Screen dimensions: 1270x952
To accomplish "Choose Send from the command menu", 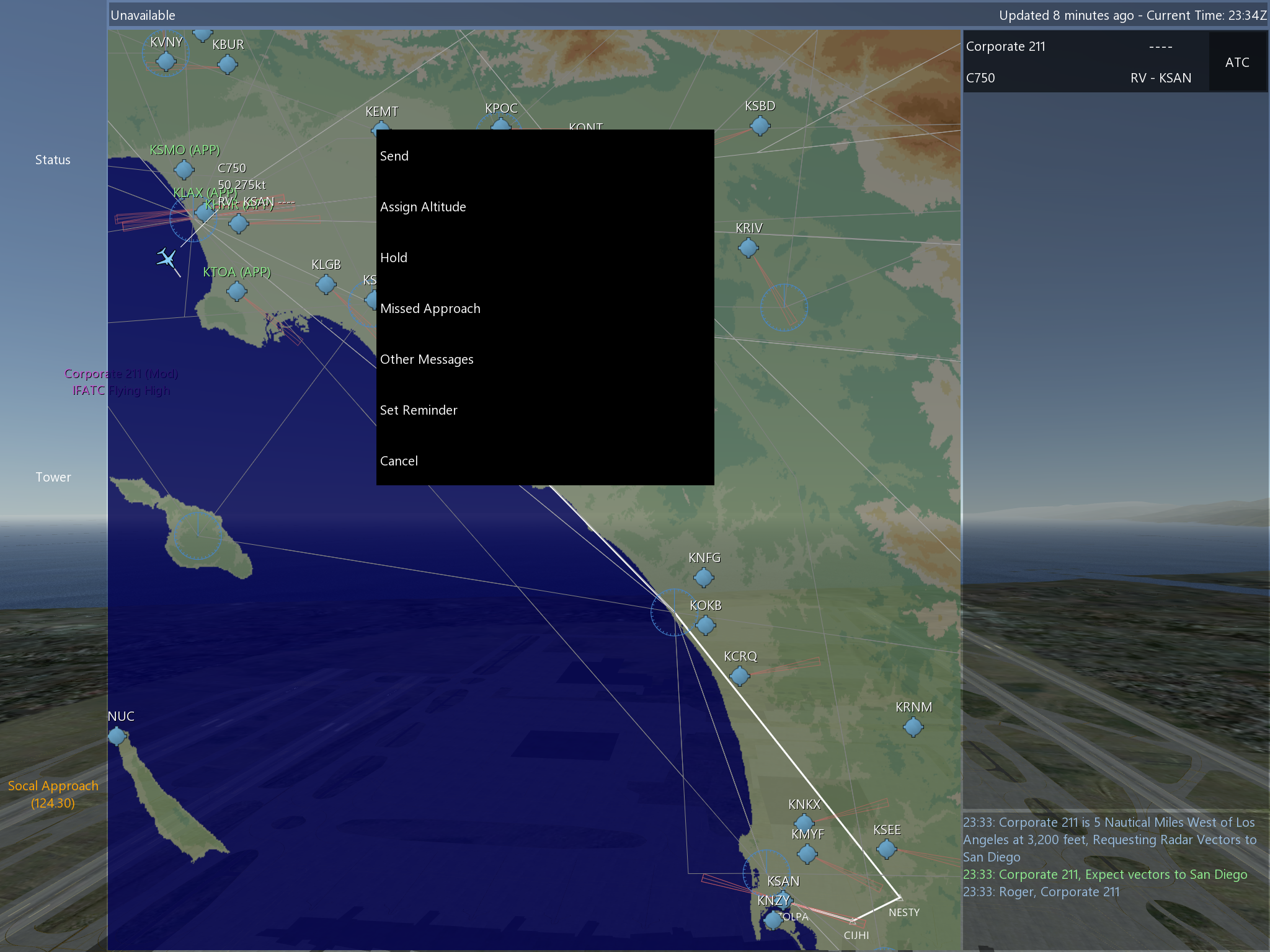I will [x=394, y=156].
